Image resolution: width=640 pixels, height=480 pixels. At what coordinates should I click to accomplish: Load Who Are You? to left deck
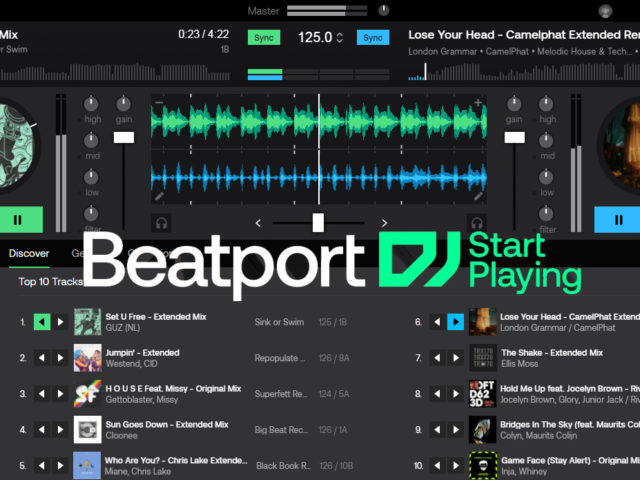(x=42, y=466)
